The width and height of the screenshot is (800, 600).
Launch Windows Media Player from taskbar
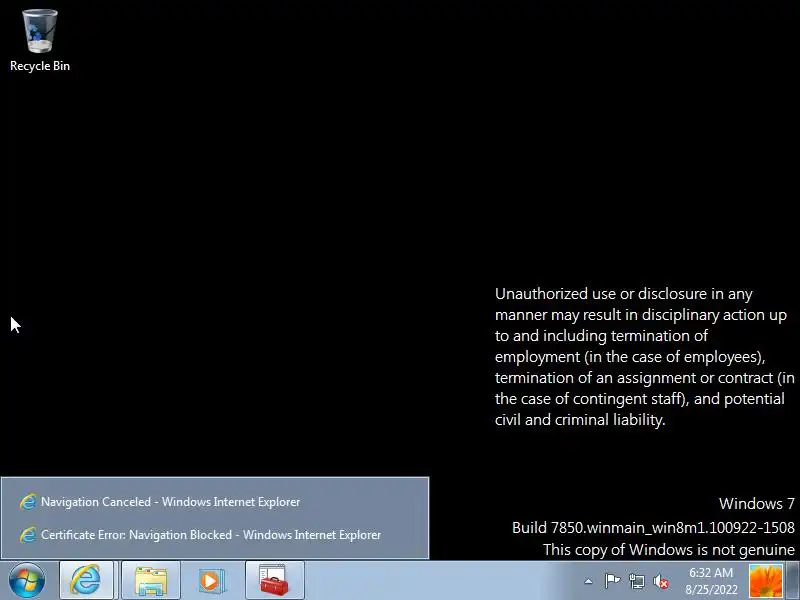[x=211, y=581]
